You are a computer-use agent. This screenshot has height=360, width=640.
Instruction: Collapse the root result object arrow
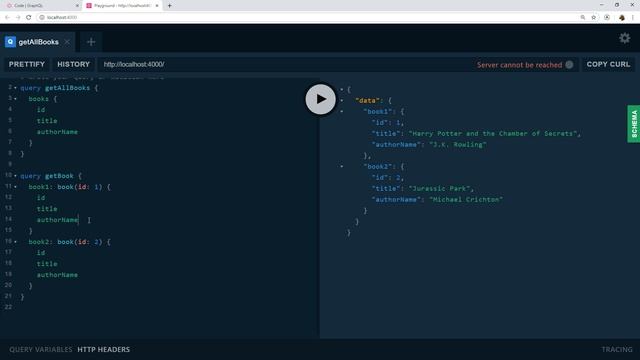click(342, 89)
